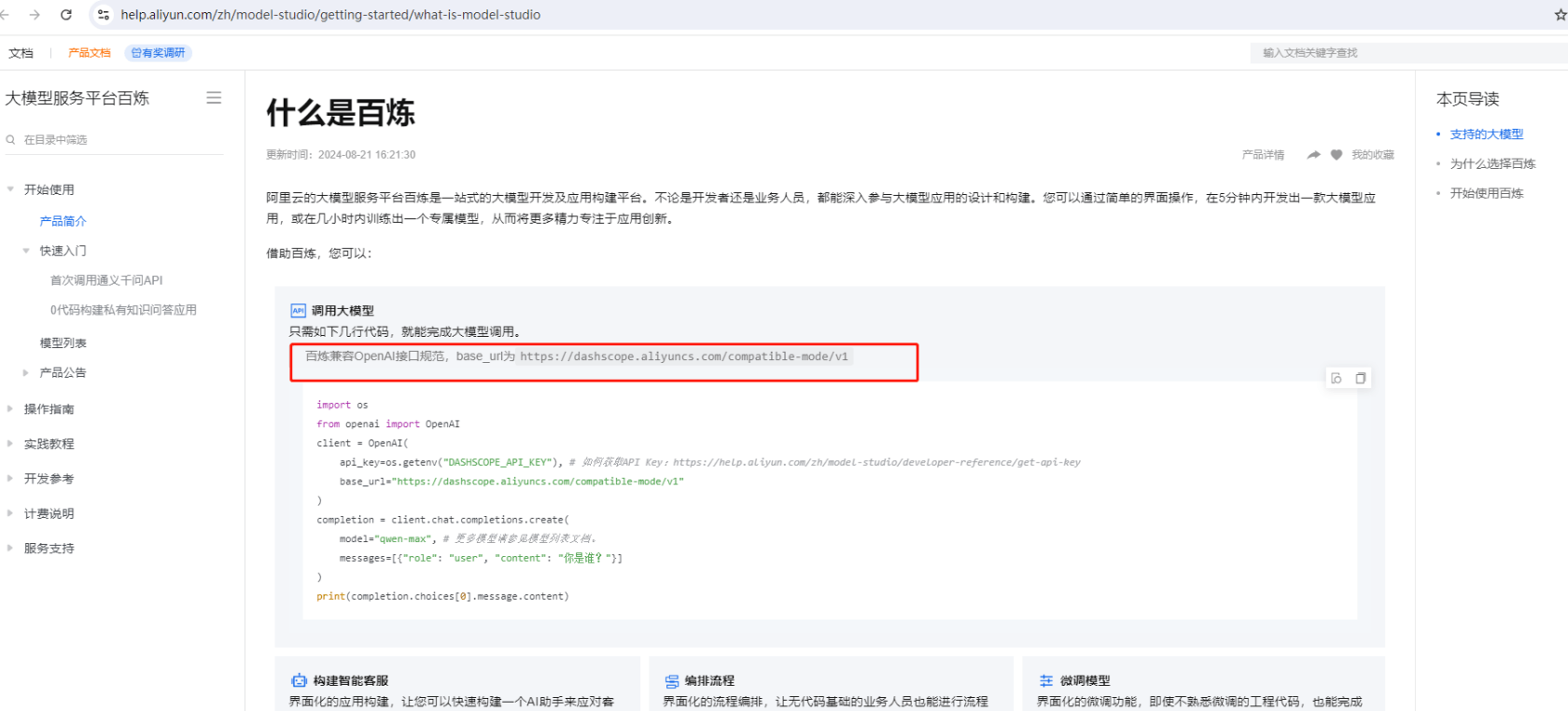Click the model="qwen-max" code line
Image resolution: width=1568 pixels, height=711 pixels.
coord(468,538)
